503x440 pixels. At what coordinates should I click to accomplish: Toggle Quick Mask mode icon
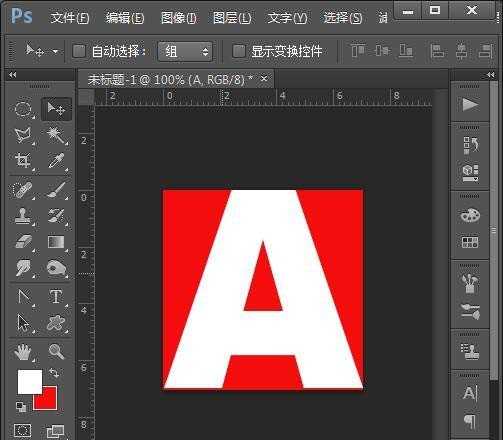[23, 430]
